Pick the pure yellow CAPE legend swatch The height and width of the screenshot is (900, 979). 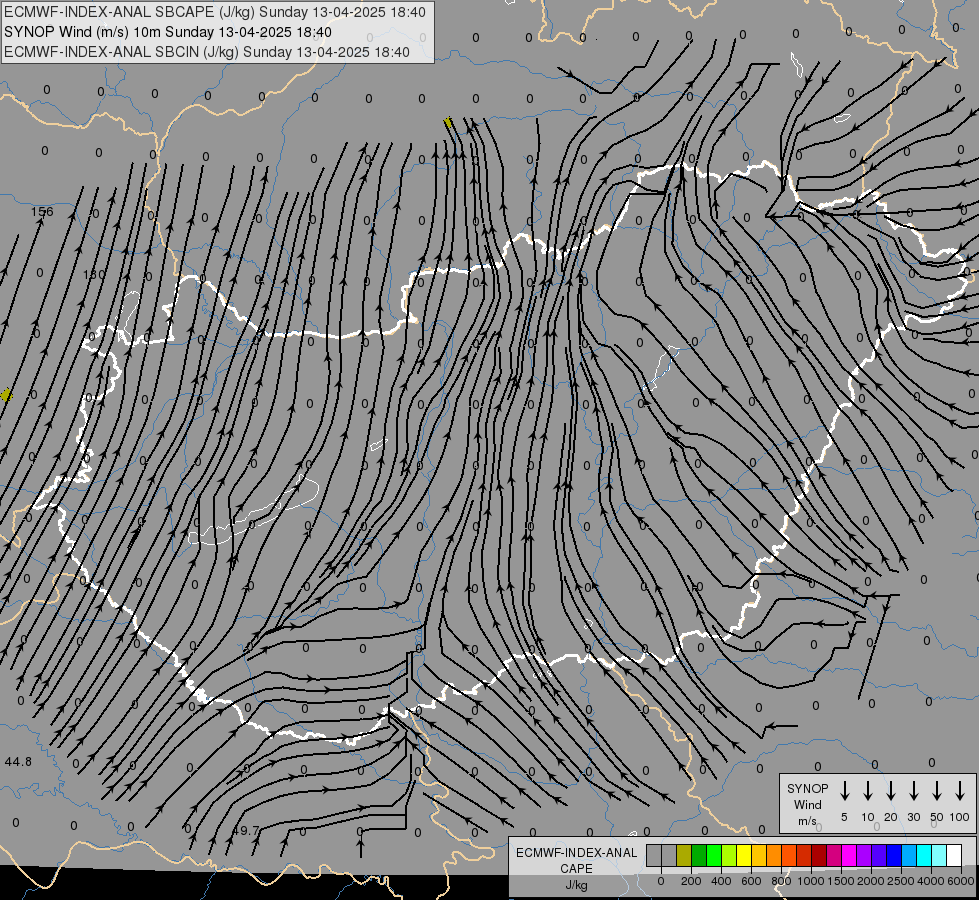744,855
